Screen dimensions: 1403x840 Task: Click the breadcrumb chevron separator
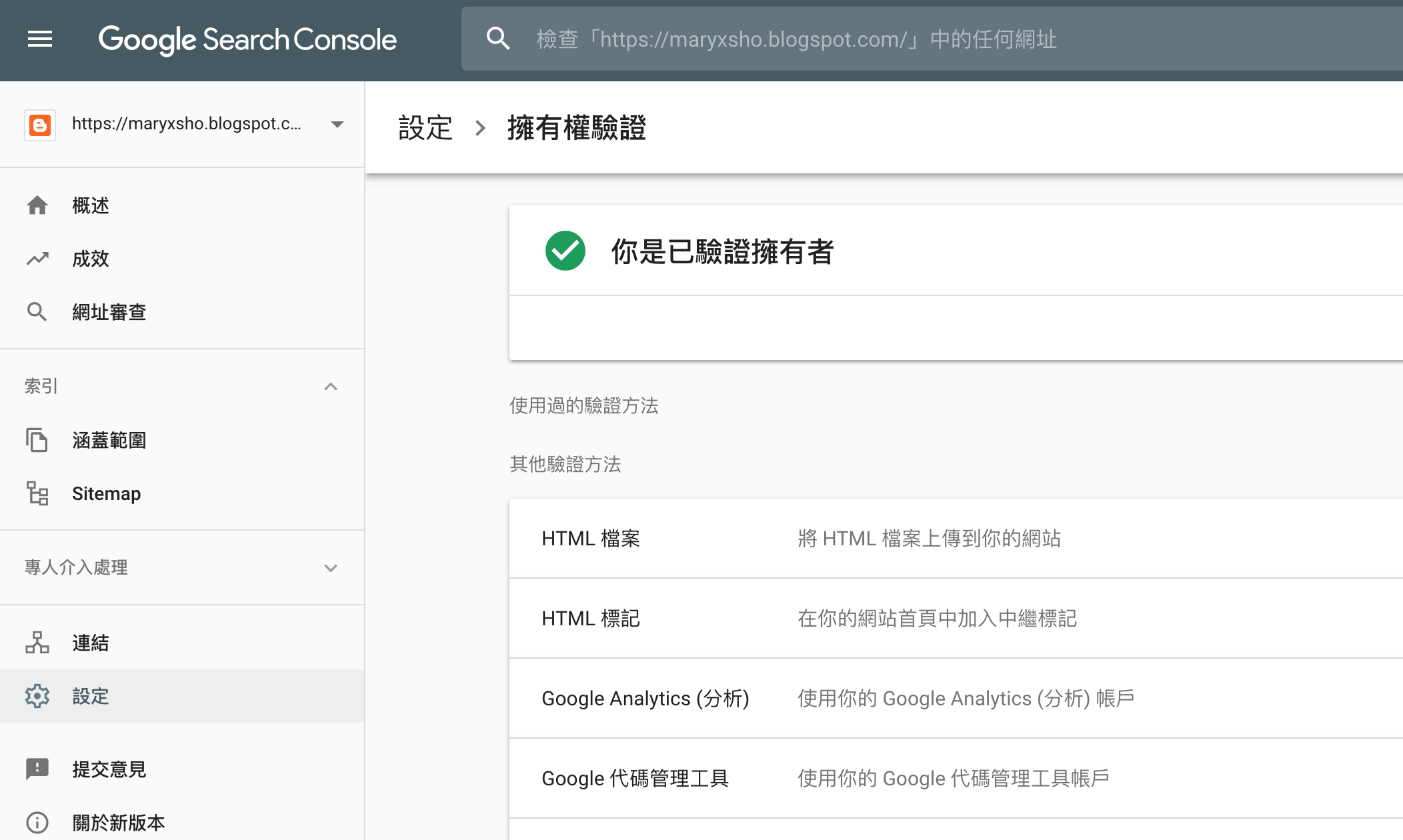pos(480,128)
